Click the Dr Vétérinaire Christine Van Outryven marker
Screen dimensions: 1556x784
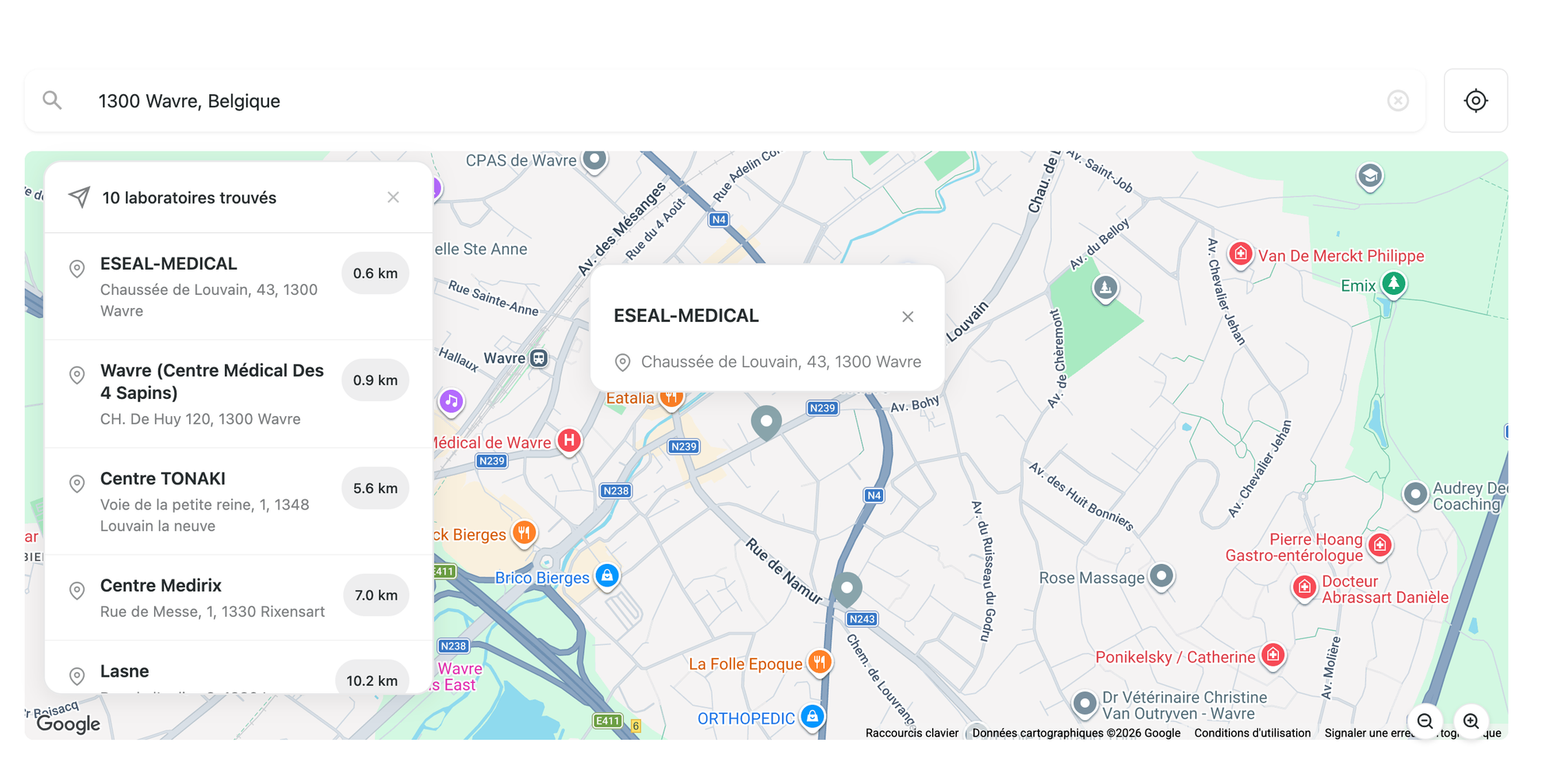(x=1085, y=704)
